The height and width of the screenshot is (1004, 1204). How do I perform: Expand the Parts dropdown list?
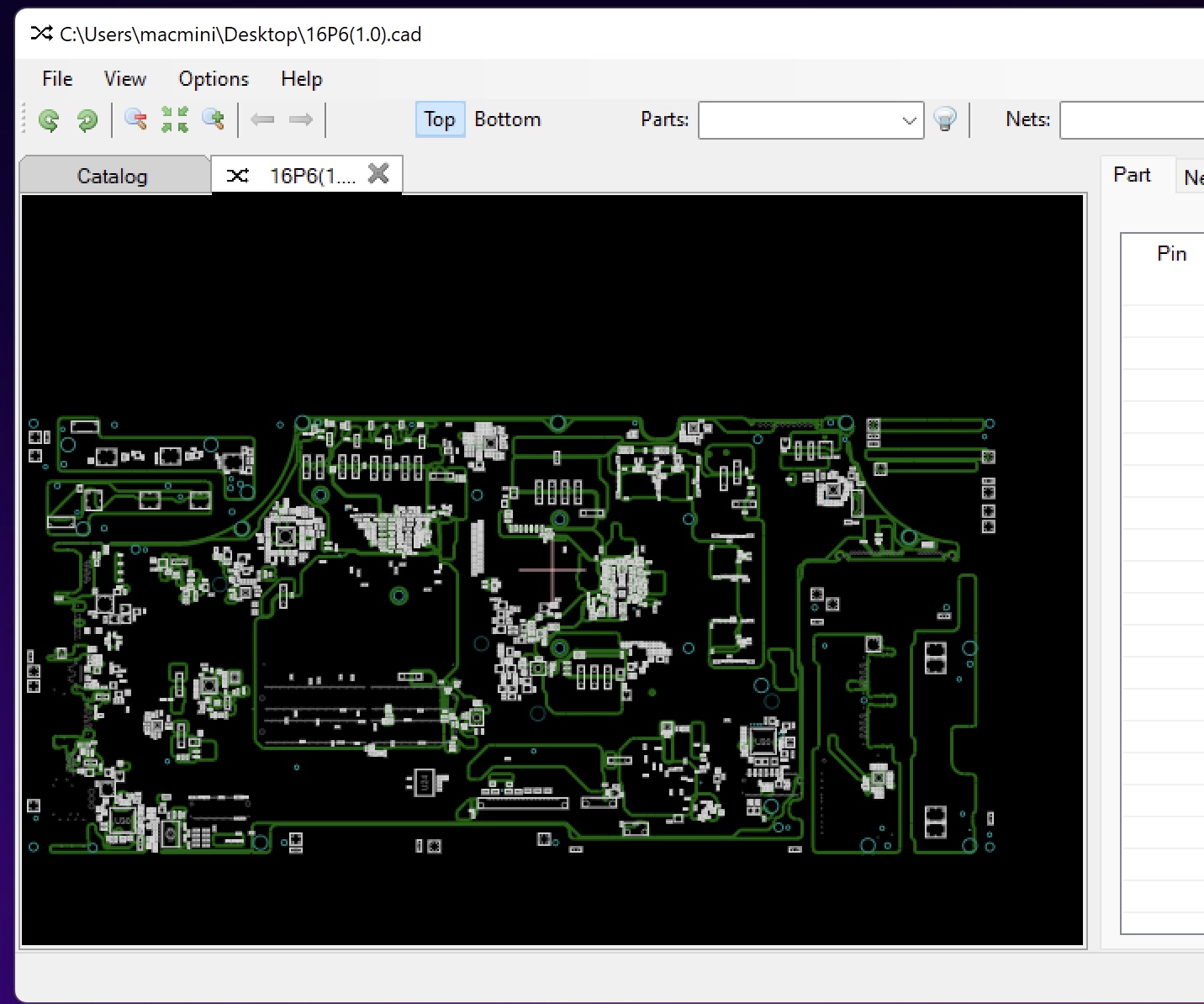pos(908,120)
